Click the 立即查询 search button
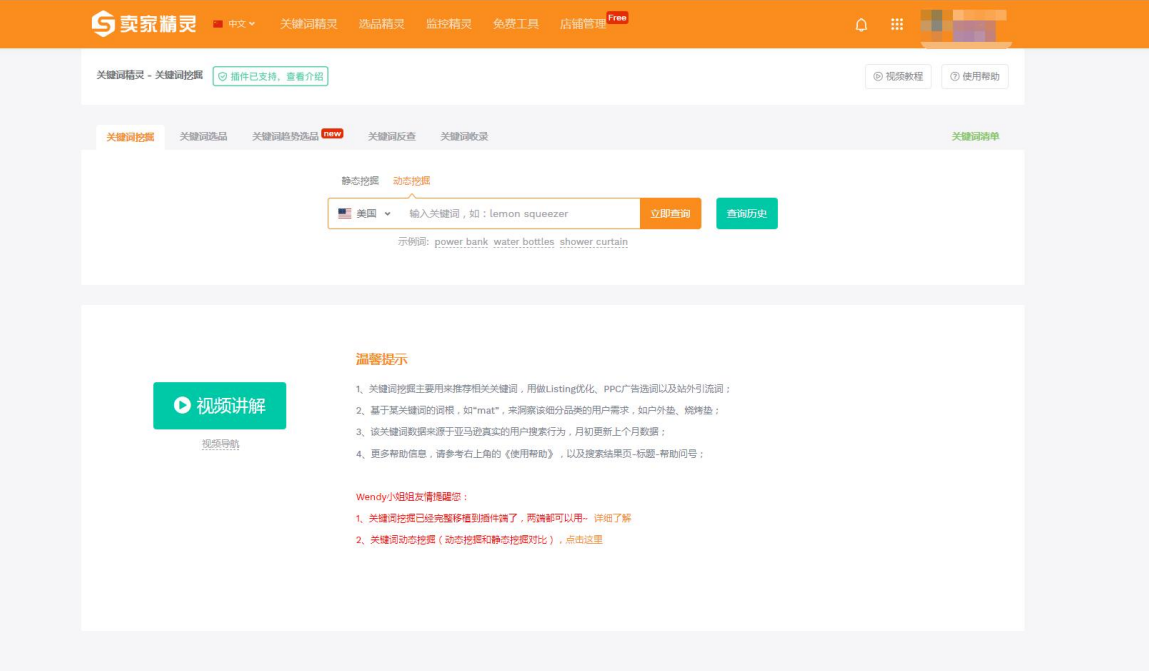Image resolution: width=1149 pixels, height=671 pixels. [670, 214]
